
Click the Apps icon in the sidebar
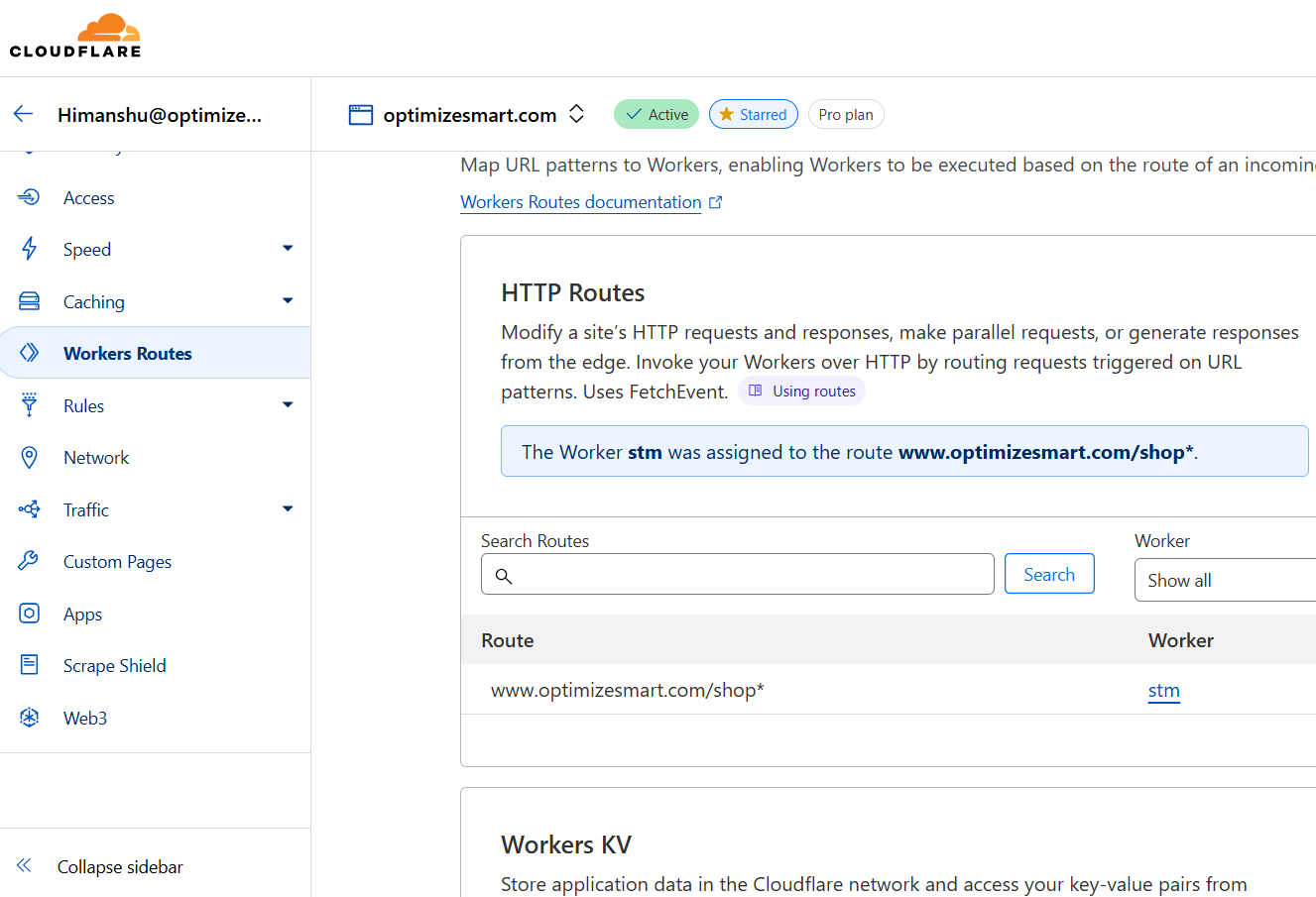tap(30, 614)
